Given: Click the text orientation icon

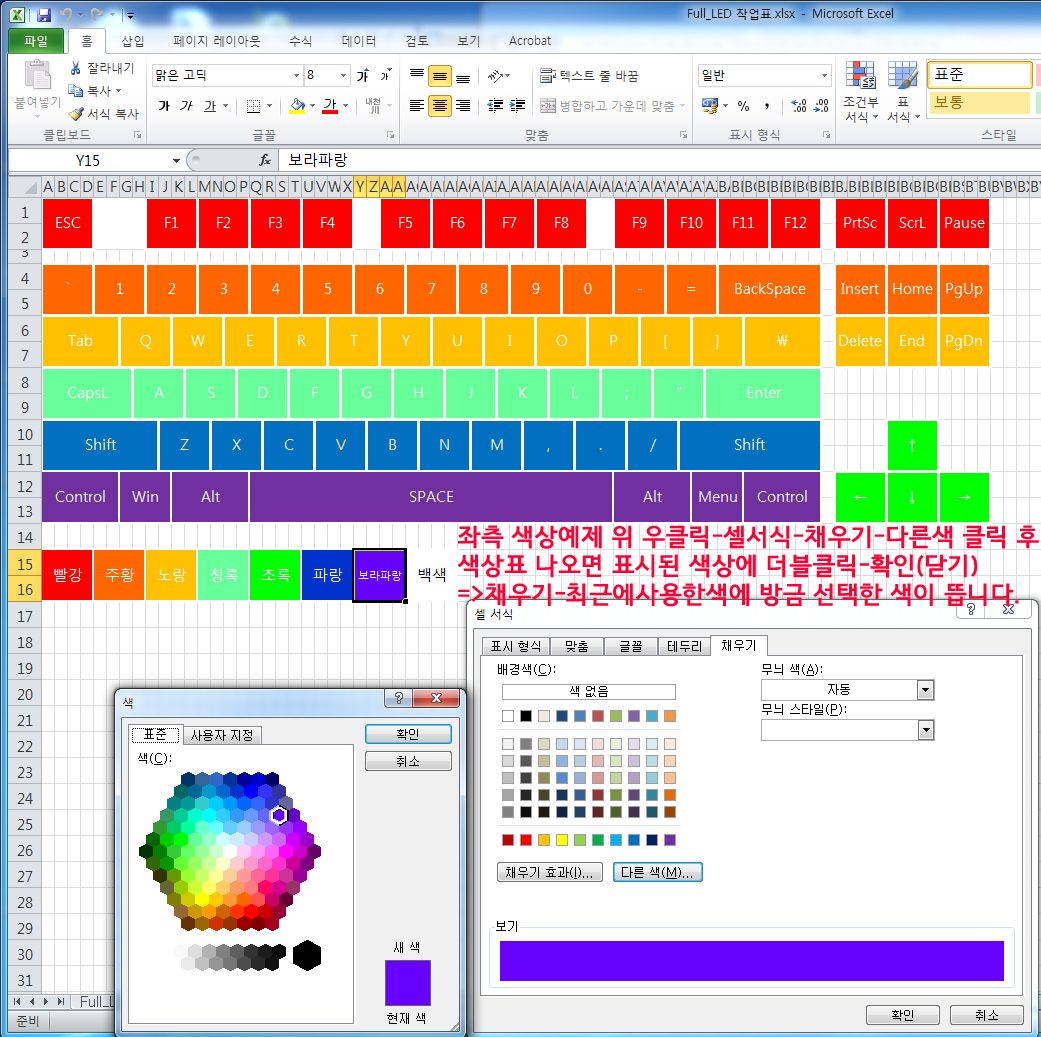Looking at the screenshot, I should (x=496, y=76).
